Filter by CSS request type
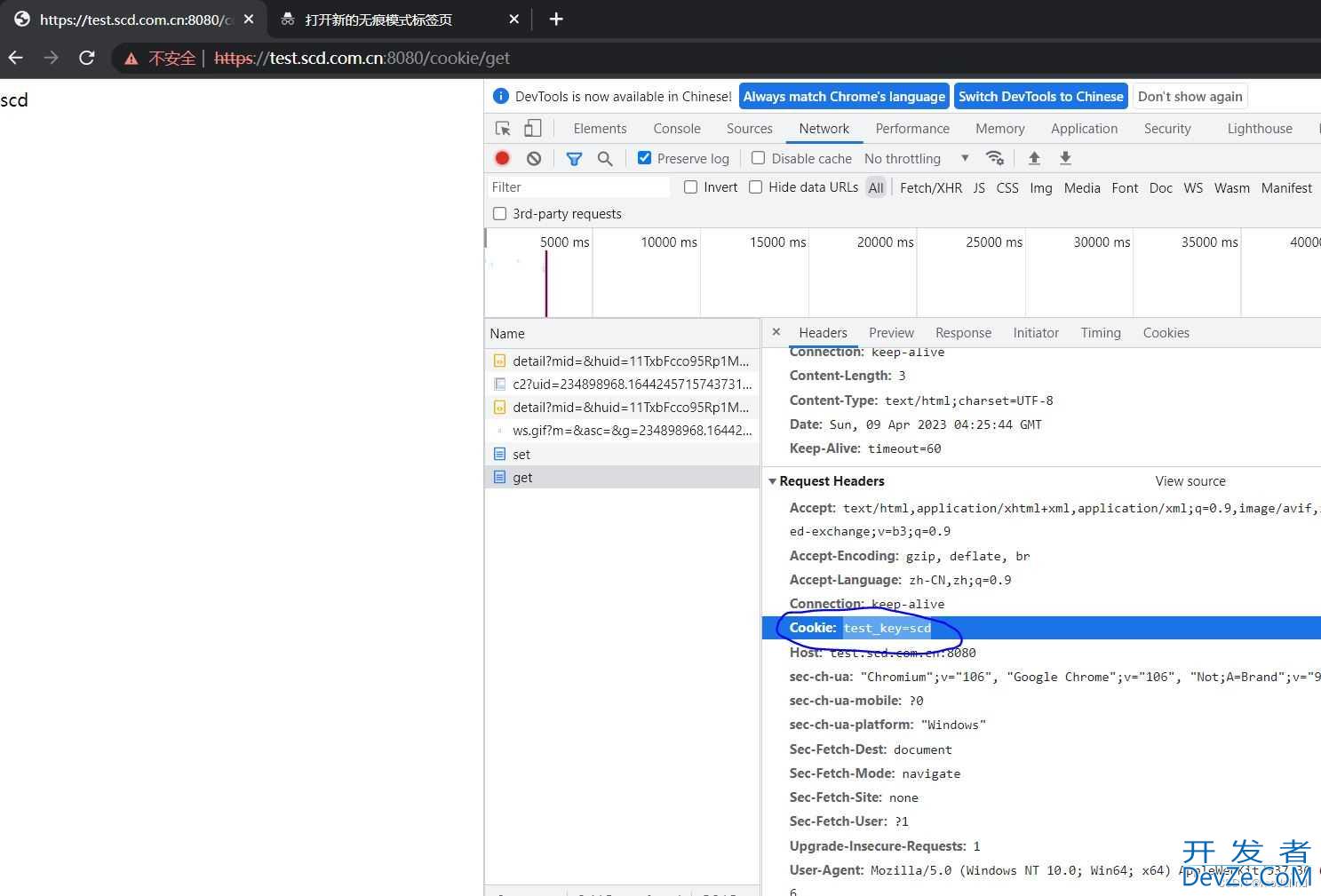The image size is (1321, 896). tap(1007, 187)
